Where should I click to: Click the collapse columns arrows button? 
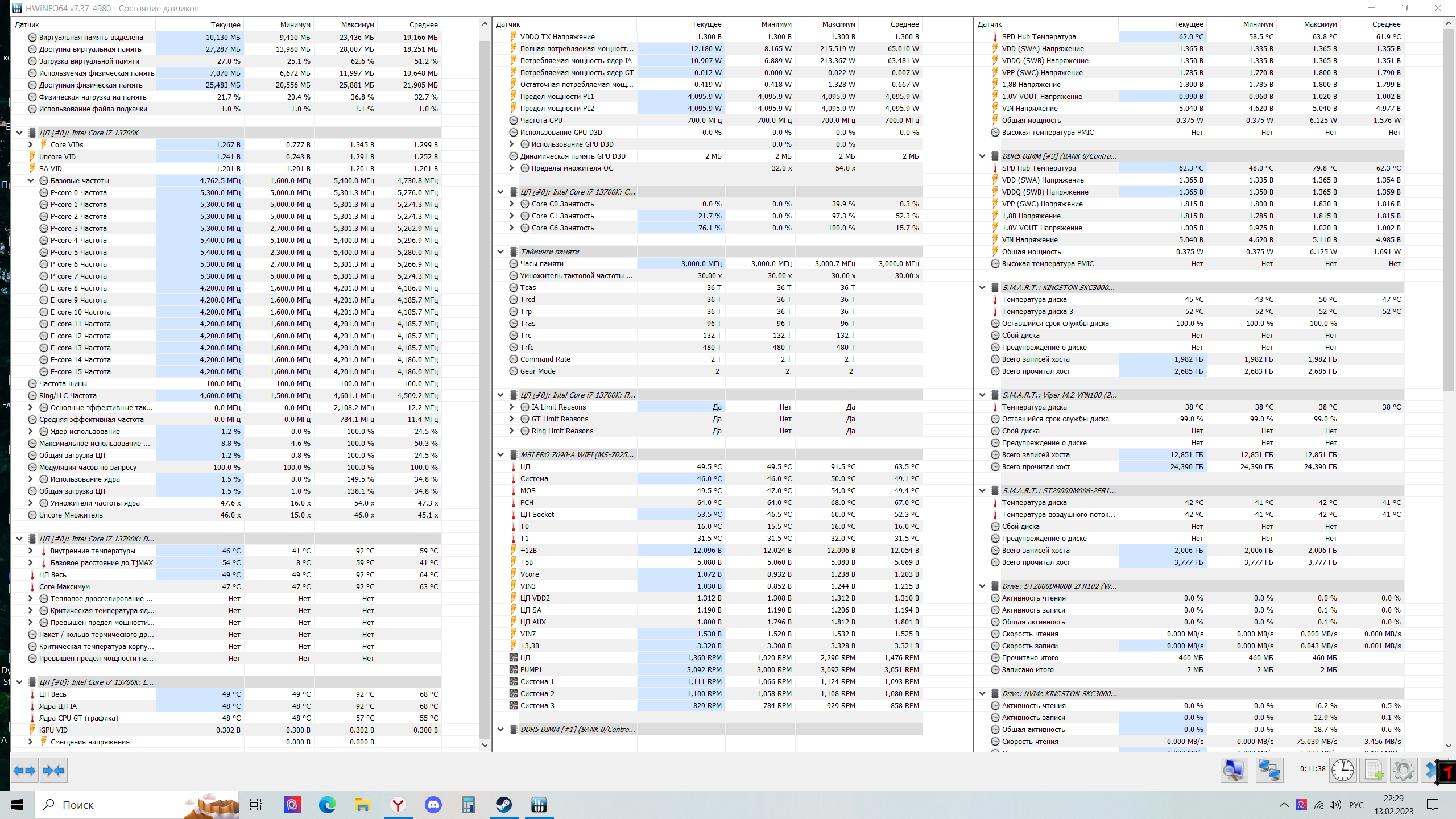(53, 771)
